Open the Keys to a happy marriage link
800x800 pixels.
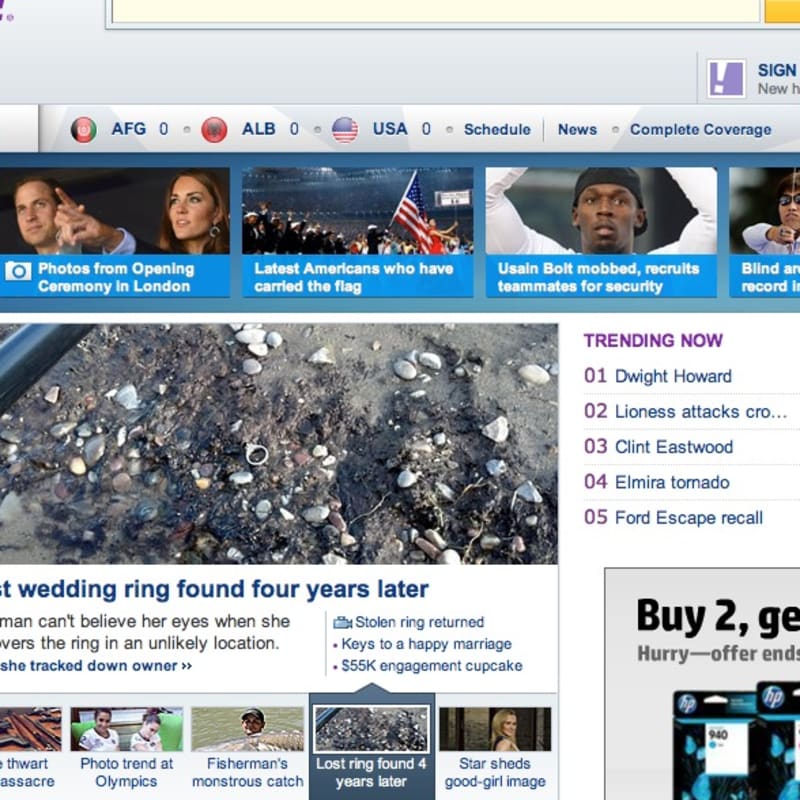[427, 644]
